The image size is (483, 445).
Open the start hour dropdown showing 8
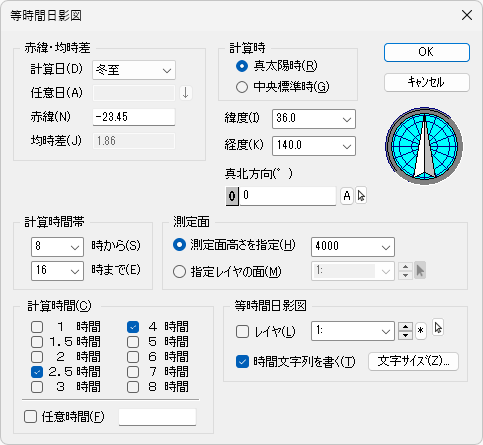[x=57, y=247]
